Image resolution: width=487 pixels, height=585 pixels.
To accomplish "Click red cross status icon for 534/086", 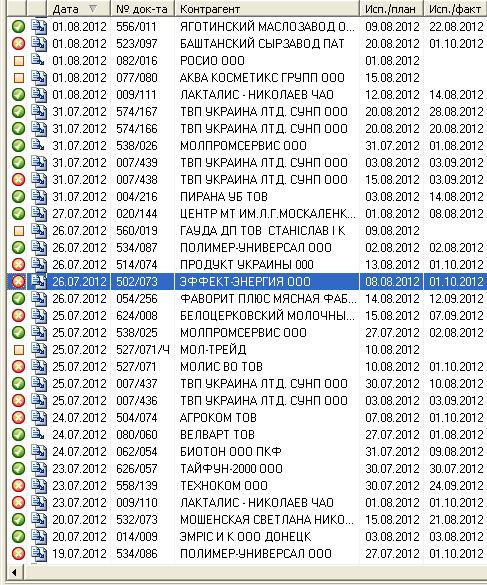I will point(18,554).
